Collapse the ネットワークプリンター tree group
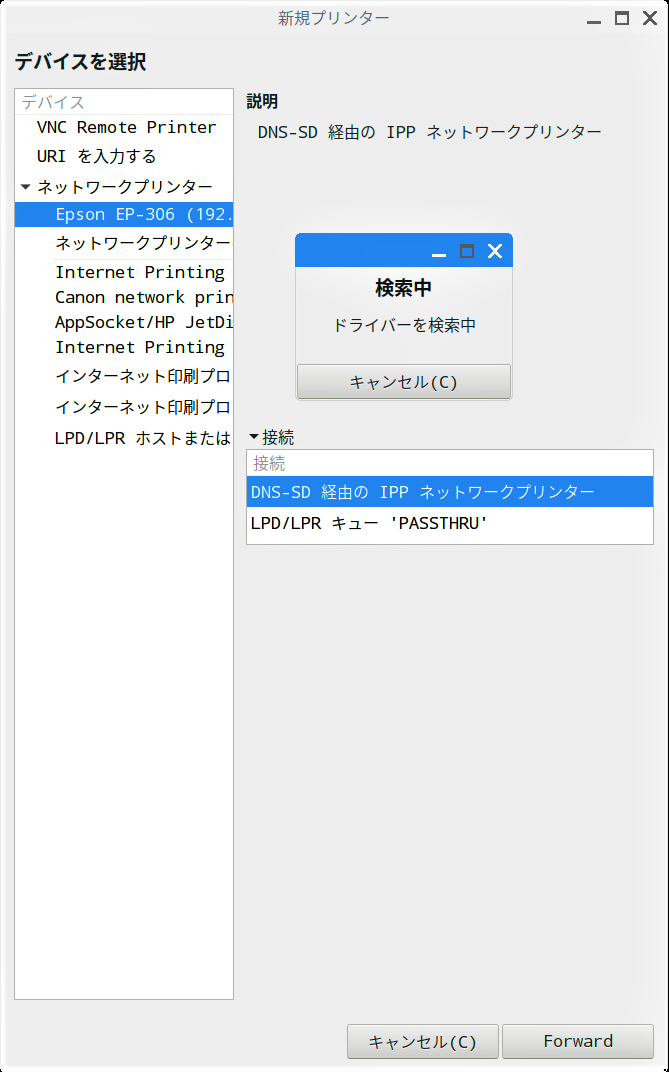This screenshot has width=669, height=1072. [x=26, y=187]
